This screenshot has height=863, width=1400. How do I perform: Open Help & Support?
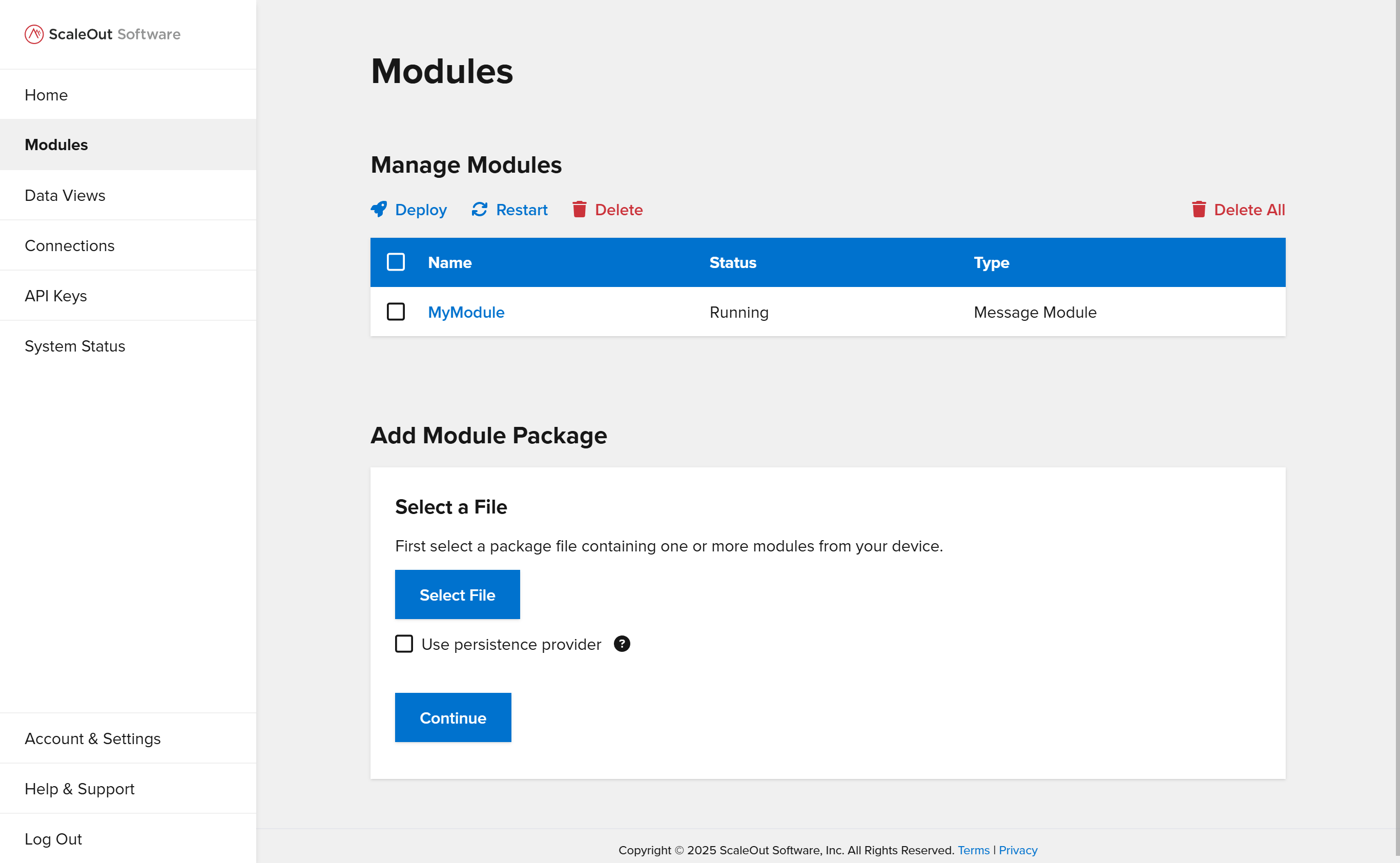click(128, 789)
